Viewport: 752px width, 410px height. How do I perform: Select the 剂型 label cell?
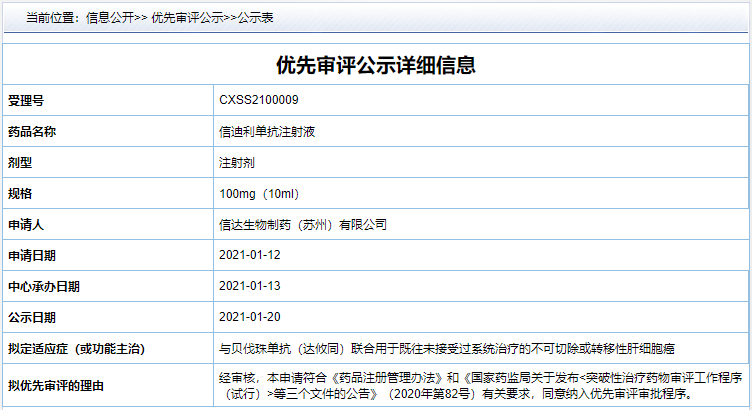108,163
